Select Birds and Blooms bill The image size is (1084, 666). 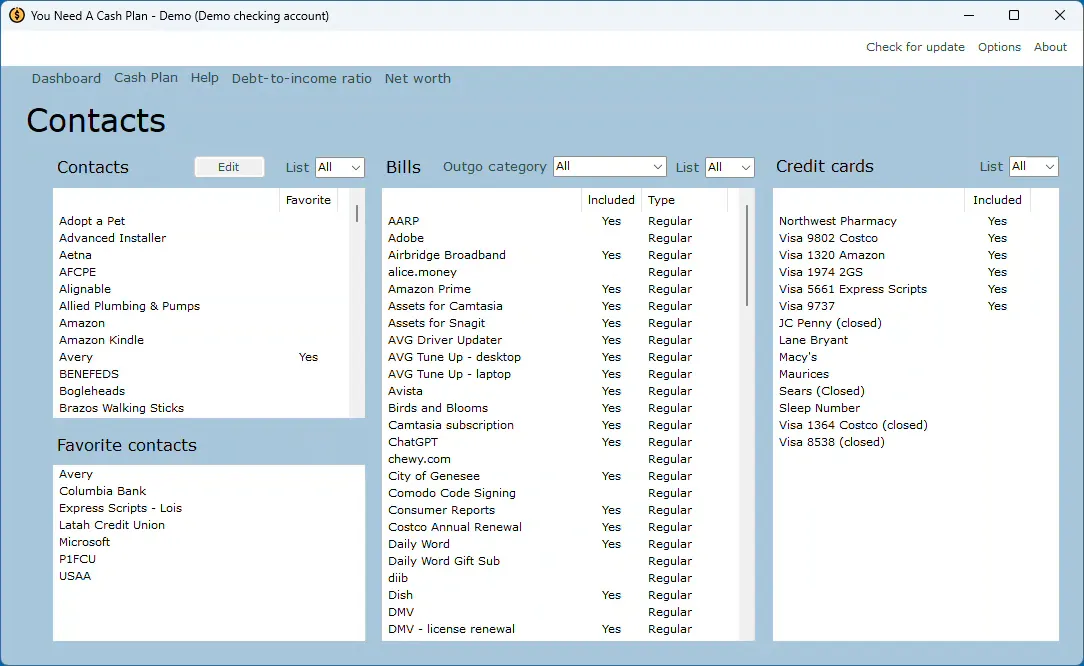pos(438,408)
